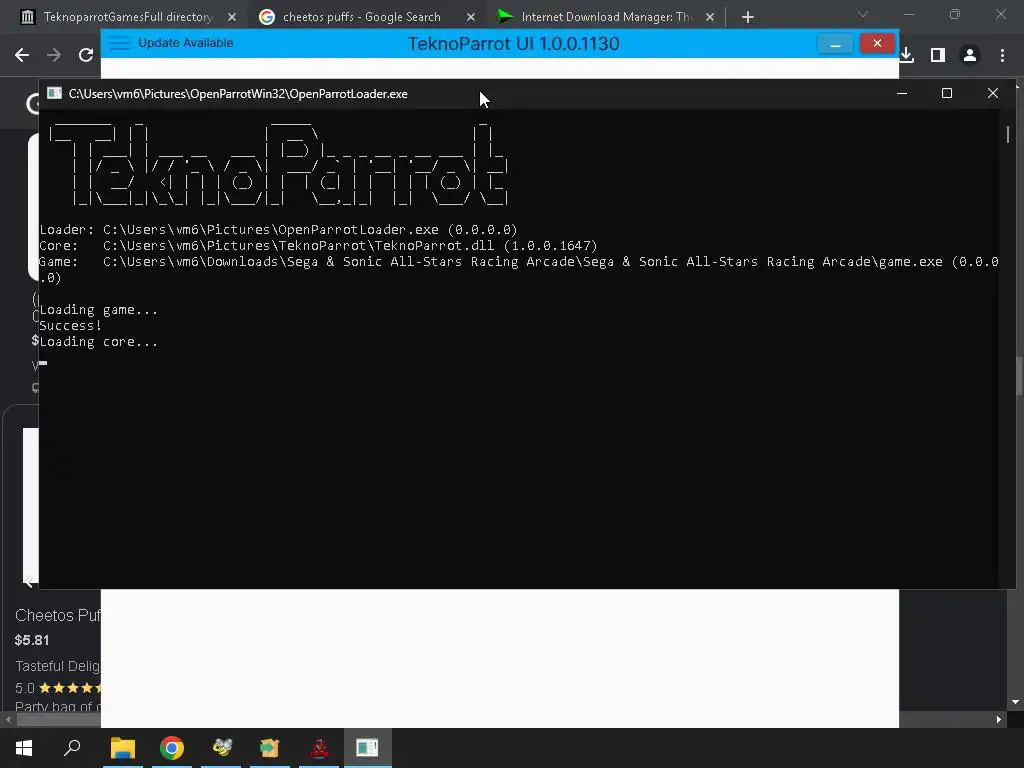Click the console window title path

[x=238, y=93]
